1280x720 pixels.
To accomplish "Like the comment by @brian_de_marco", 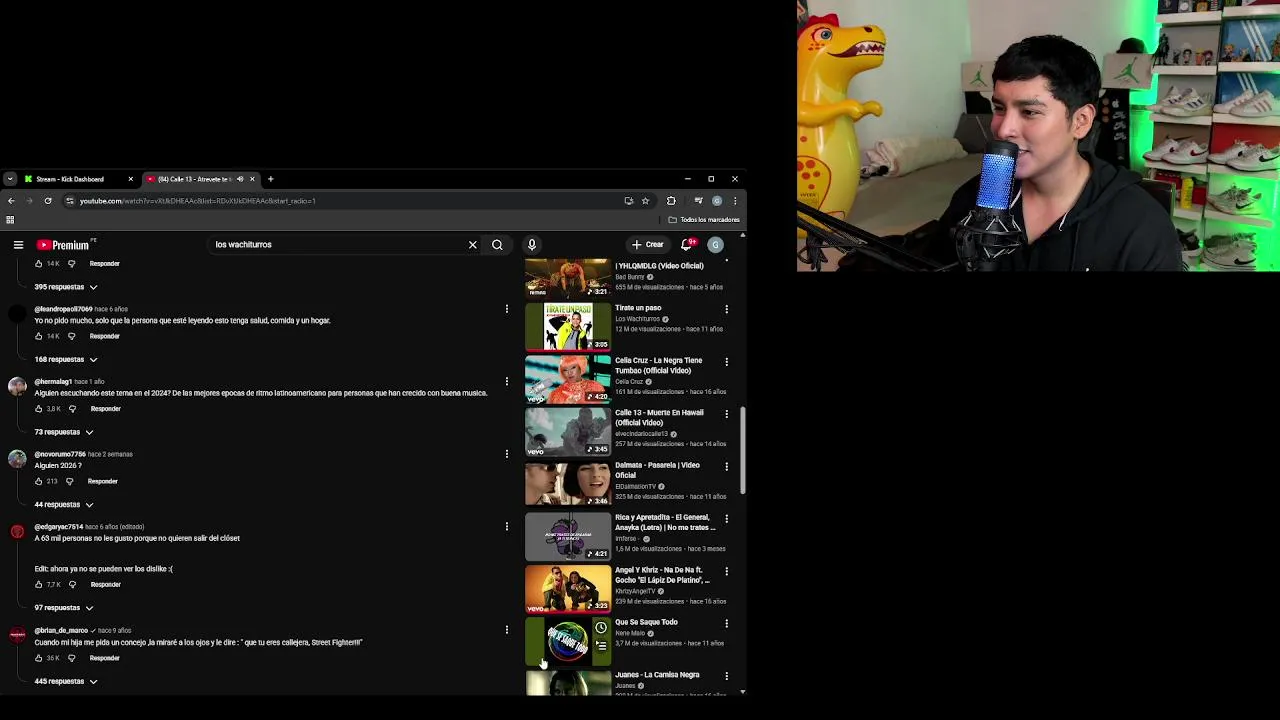I will tap(39, 658).
